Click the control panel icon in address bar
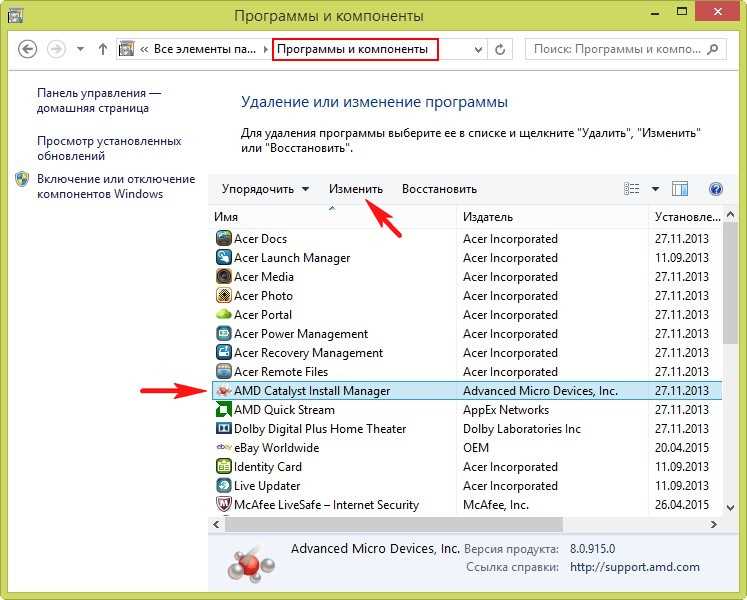Screen dimensions: 747x600 pos(126,49)
